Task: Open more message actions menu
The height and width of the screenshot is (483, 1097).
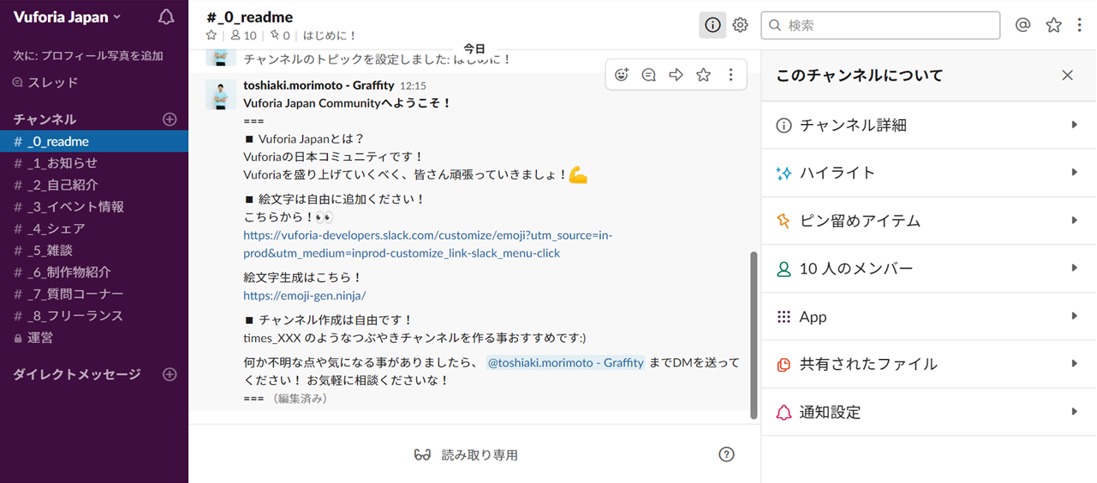Action: [730, 75]
